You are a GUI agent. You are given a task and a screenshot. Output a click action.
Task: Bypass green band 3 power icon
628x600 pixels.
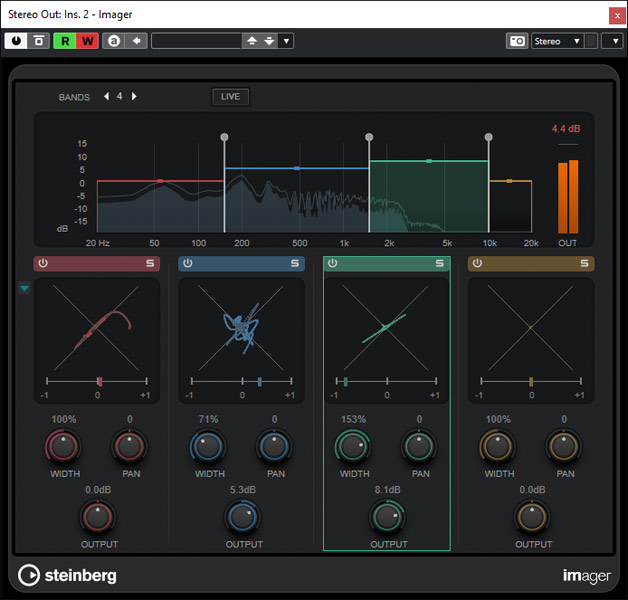333,264
